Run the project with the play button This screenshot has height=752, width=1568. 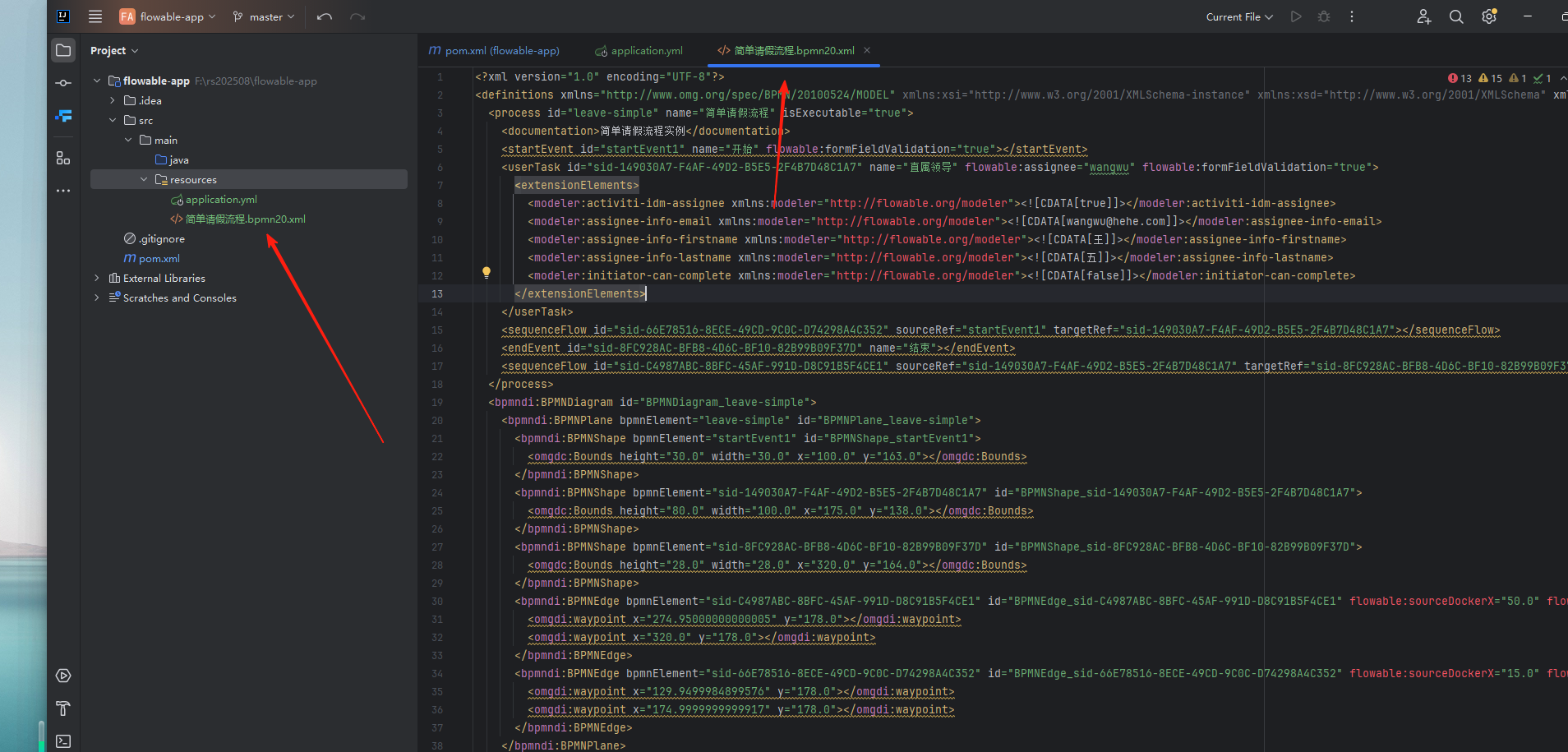click(1296, 16)
